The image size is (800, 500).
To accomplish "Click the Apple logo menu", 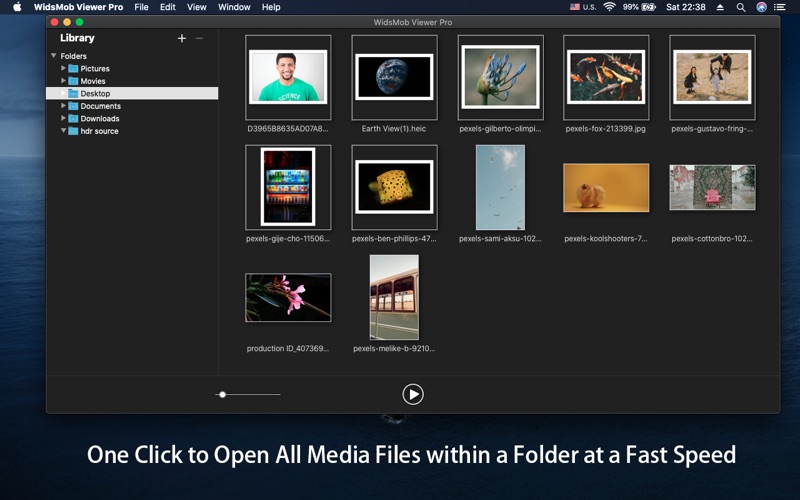I will [17, 7].
